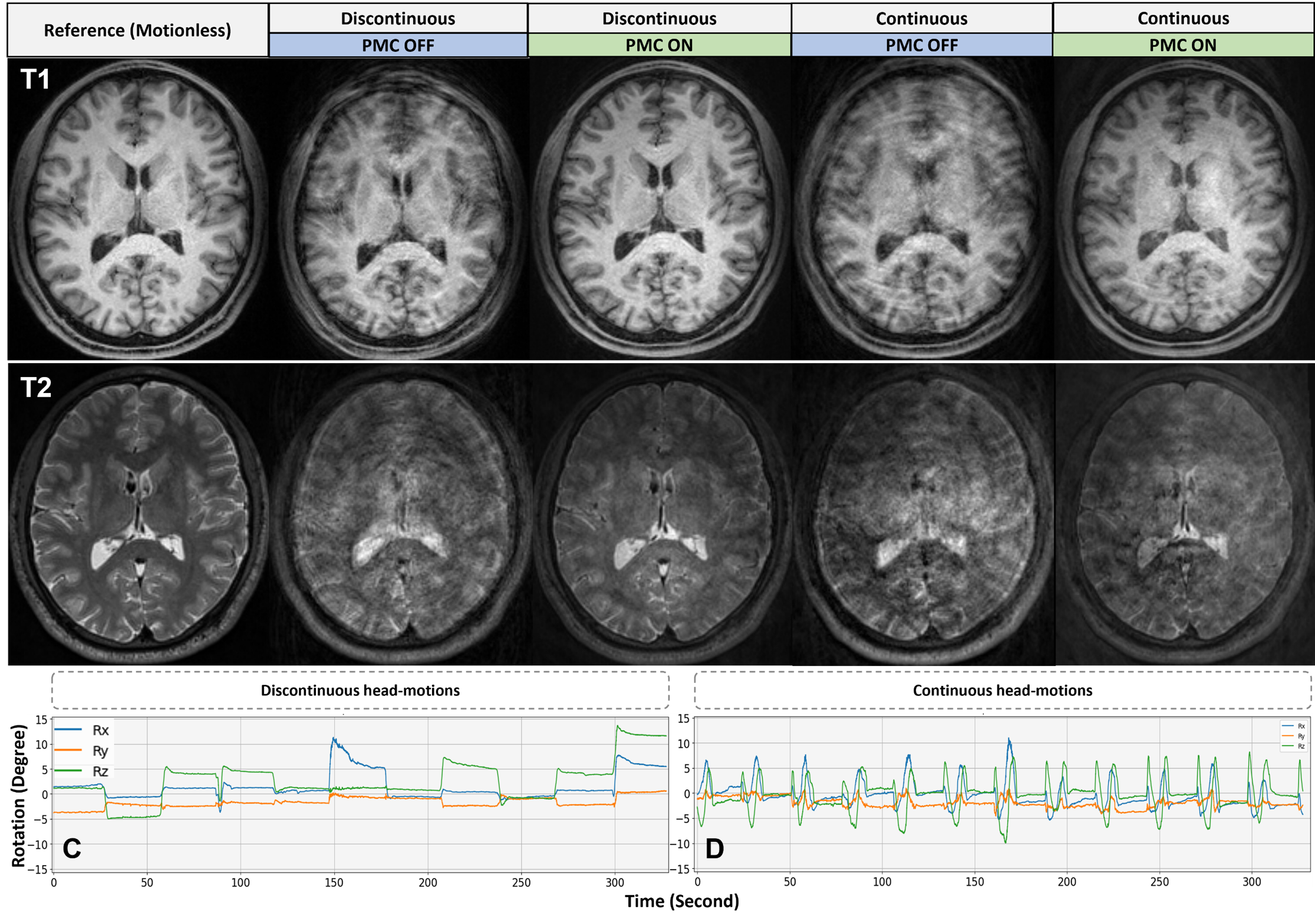Click the Rx legend entry in plot C
1315x924 pixels.
point(100,730)
